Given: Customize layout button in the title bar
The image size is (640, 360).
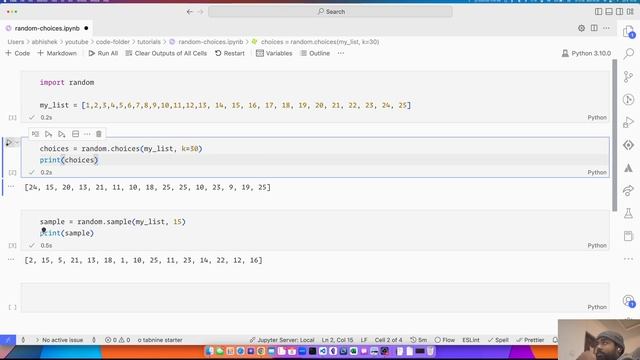Looking at the screenshot, I should [630, 11].
